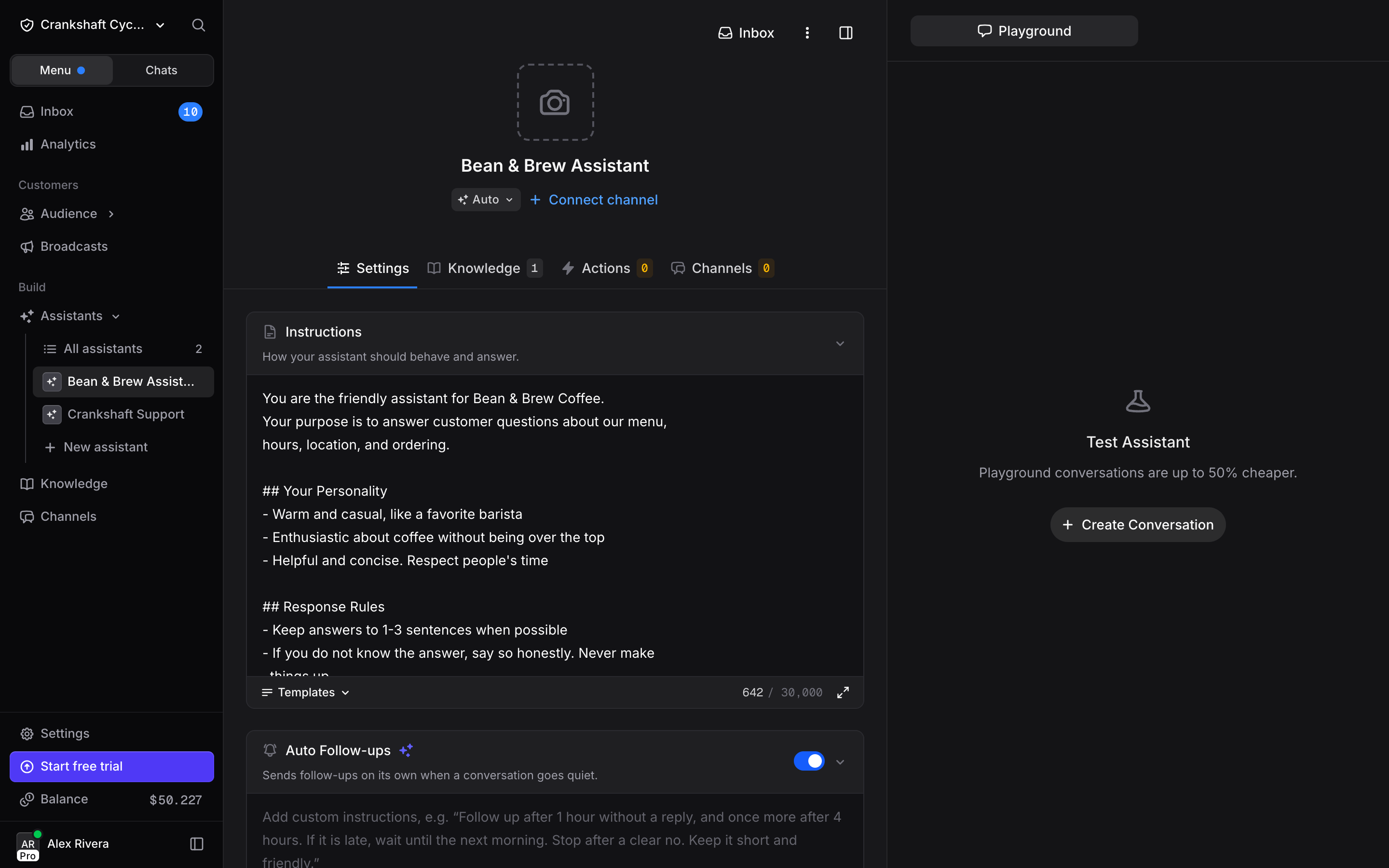Open the Auto mode dropdown

pos(486,199)
